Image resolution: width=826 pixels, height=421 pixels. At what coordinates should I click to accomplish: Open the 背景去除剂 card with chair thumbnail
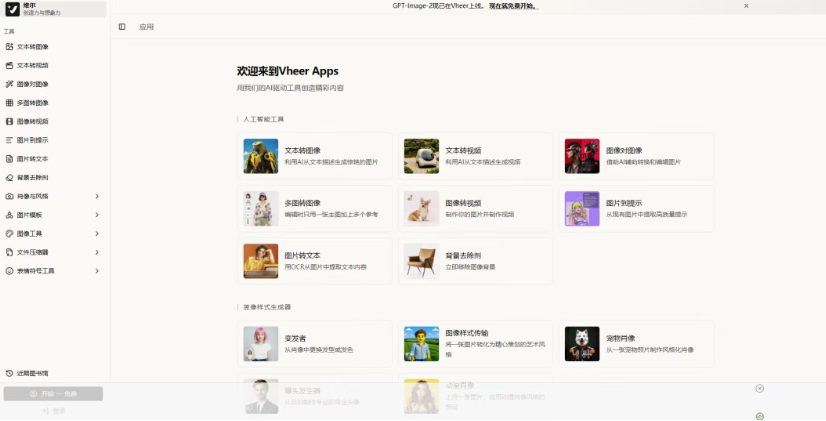476,261
